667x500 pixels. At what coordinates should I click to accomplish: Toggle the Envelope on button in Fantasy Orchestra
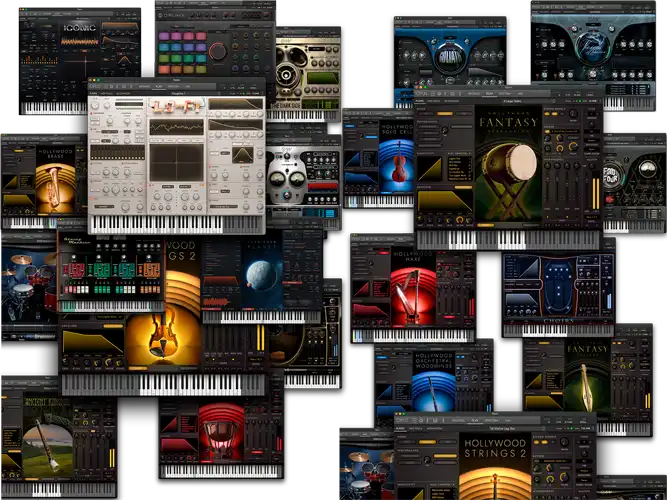click(463, 187)
